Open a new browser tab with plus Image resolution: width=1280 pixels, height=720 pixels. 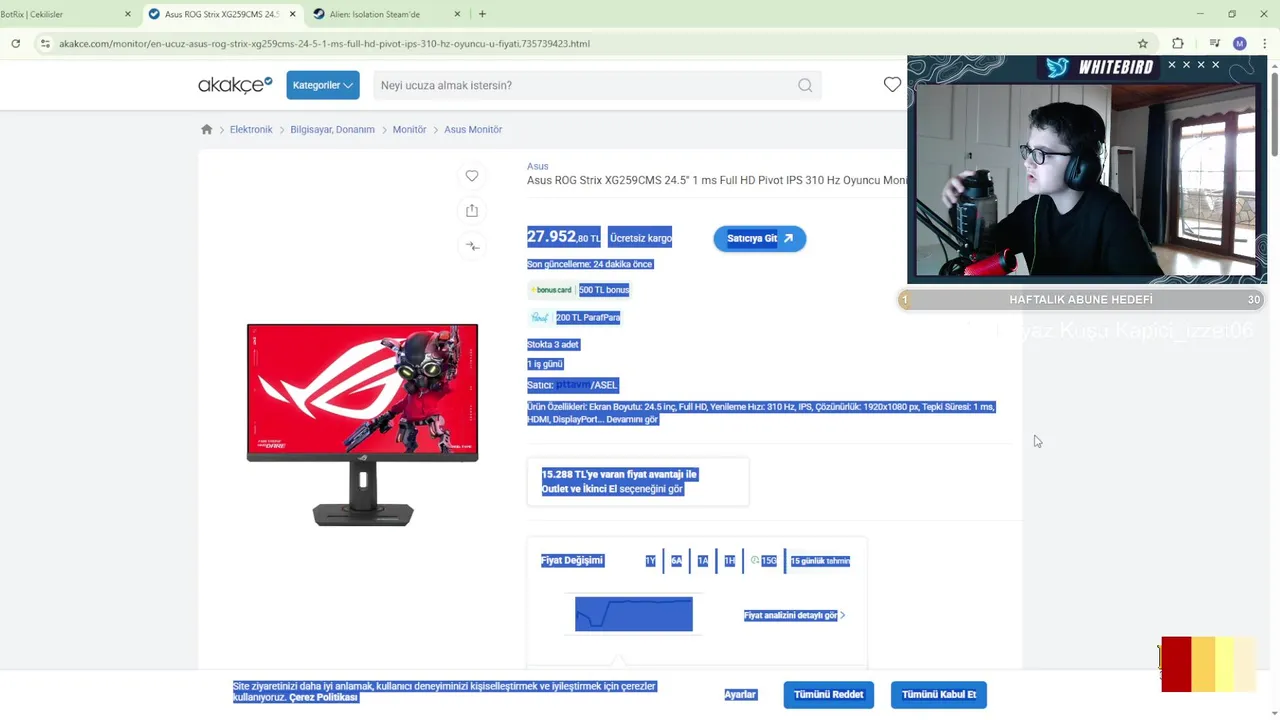coord(482,14)
